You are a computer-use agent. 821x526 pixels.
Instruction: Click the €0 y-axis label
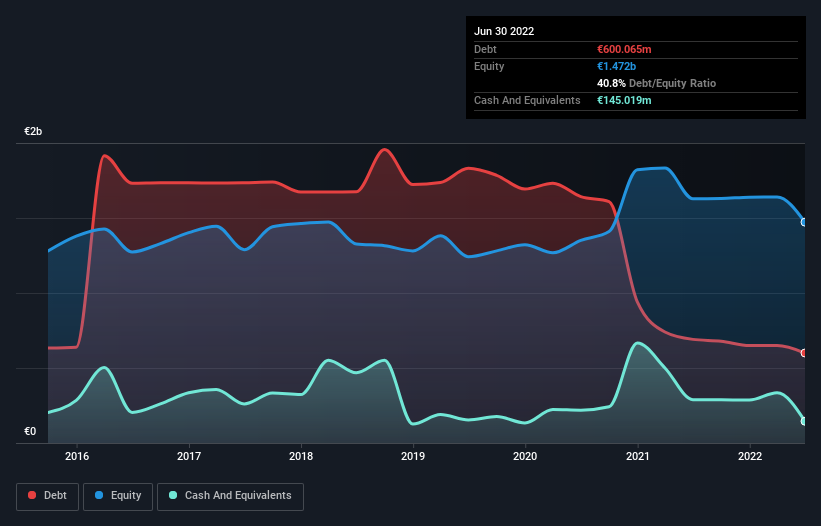(30, 431)
